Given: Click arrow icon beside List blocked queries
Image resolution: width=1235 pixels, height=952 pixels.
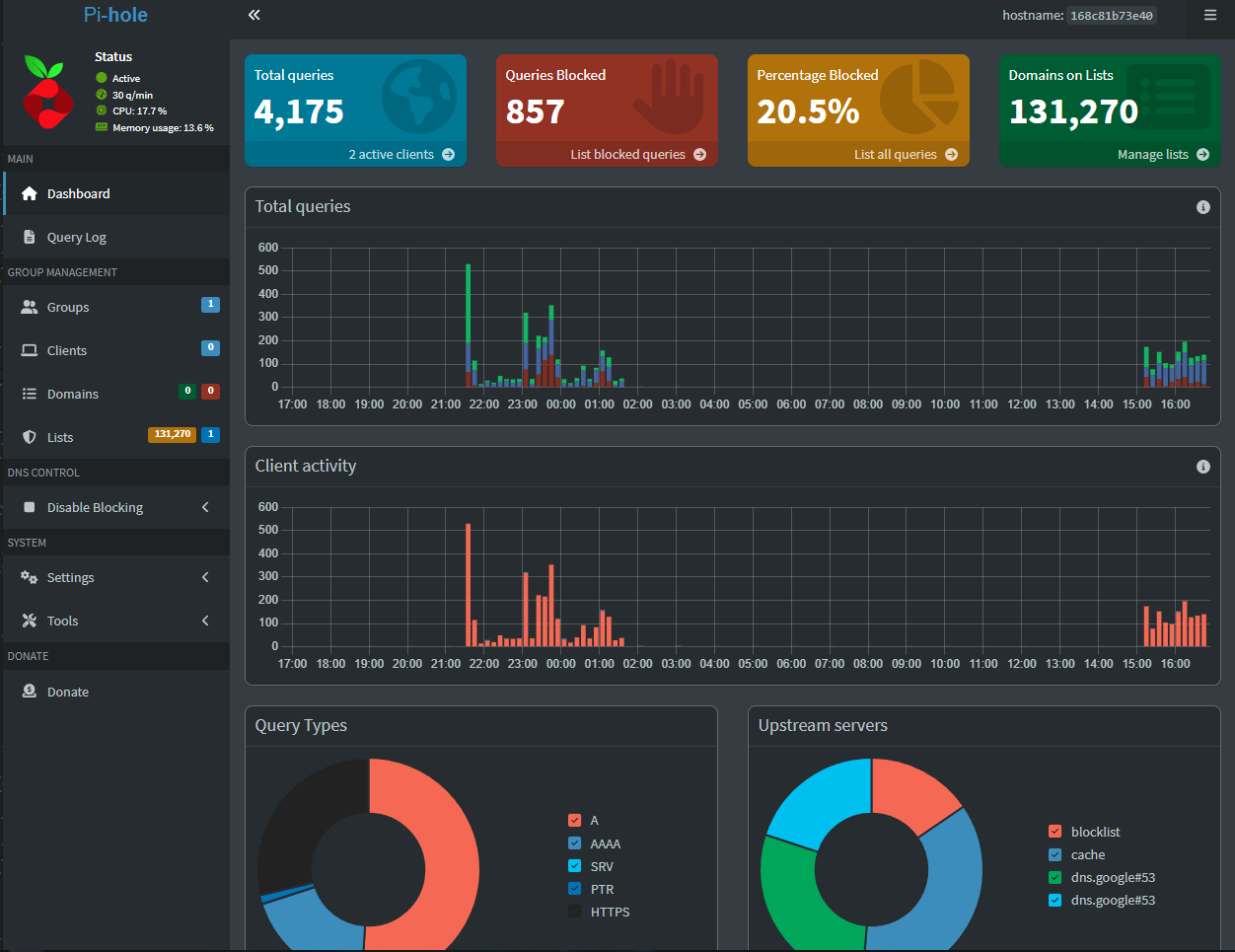Looking at the screenshot, I should pos(700,154).
